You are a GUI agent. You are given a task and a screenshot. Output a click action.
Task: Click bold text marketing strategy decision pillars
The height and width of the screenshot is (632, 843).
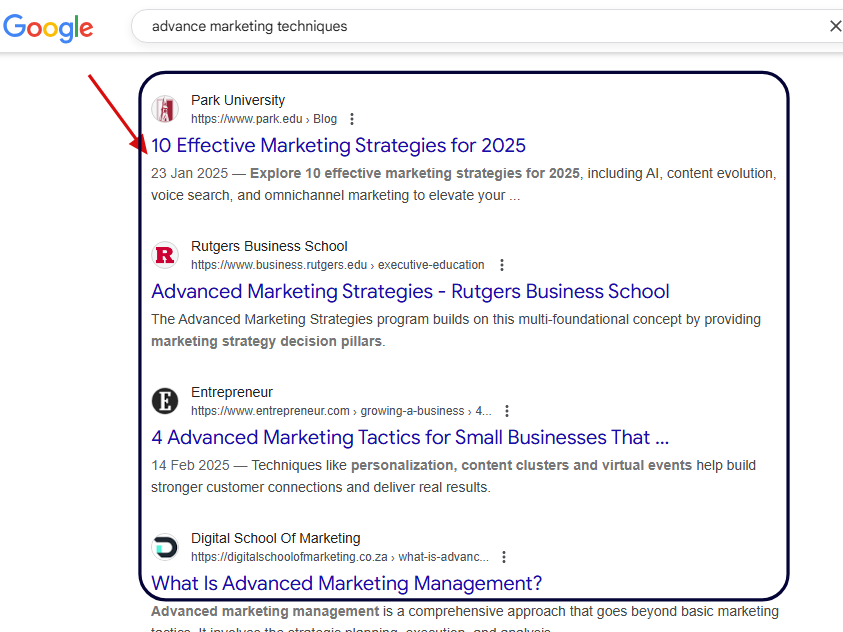click(x=266, y=341)
